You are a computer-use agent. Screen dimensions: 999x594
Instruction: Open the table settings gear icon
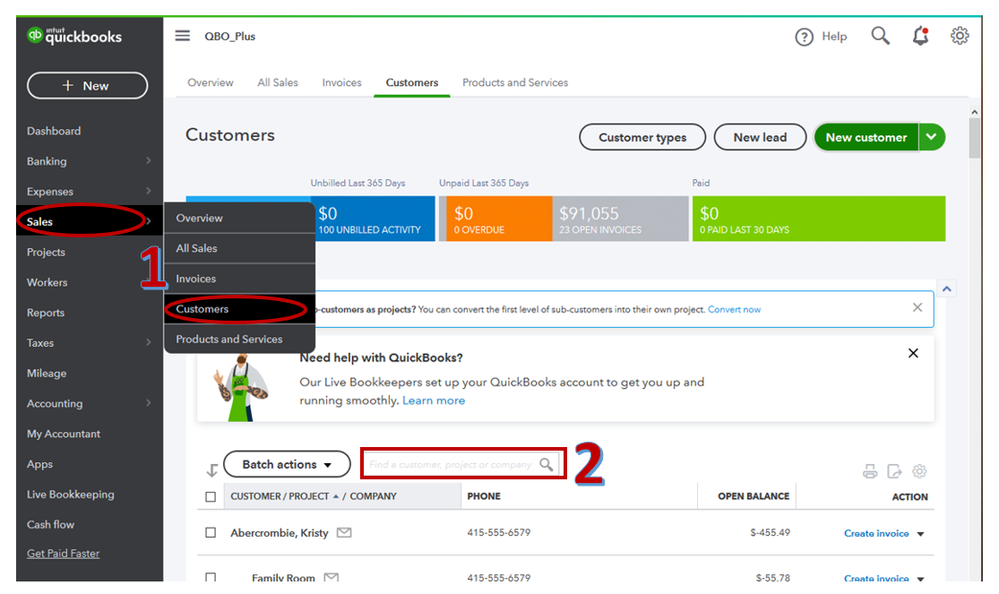point(919,471)
